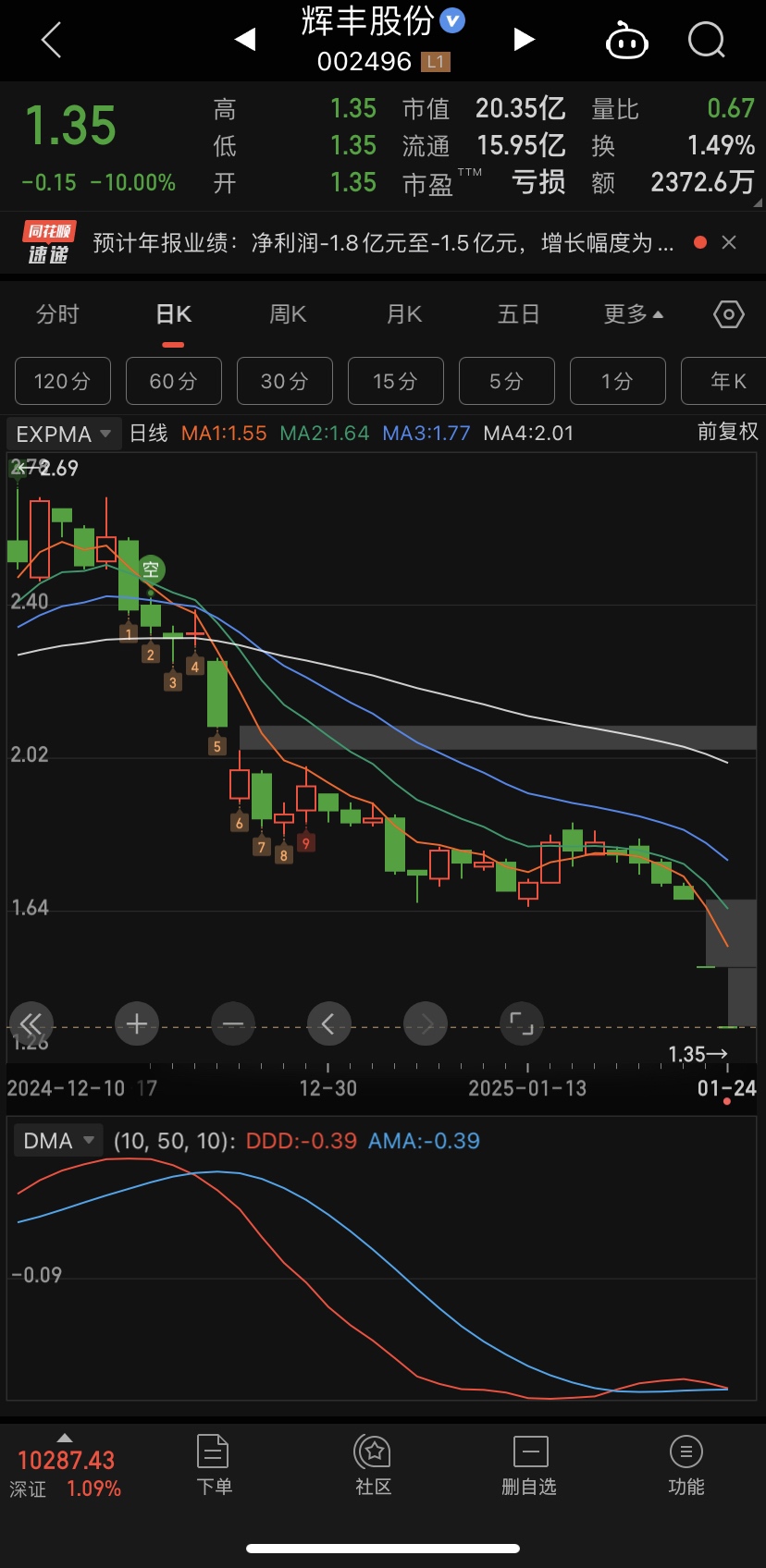Open the robot assistant icon

(x=626, y=41)
